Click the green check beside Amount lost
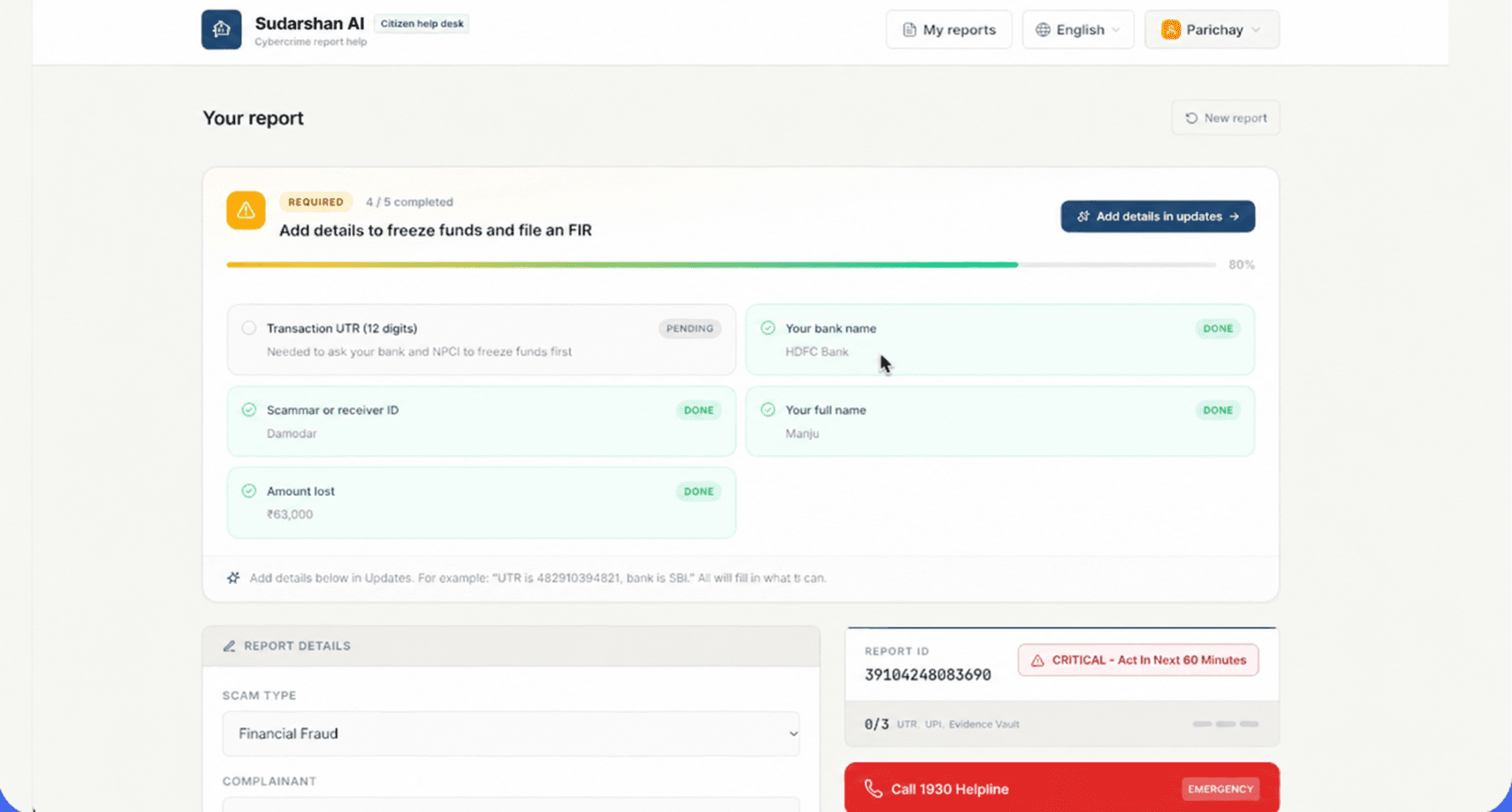Screen dimensions: 1512x812 [249, 491]
